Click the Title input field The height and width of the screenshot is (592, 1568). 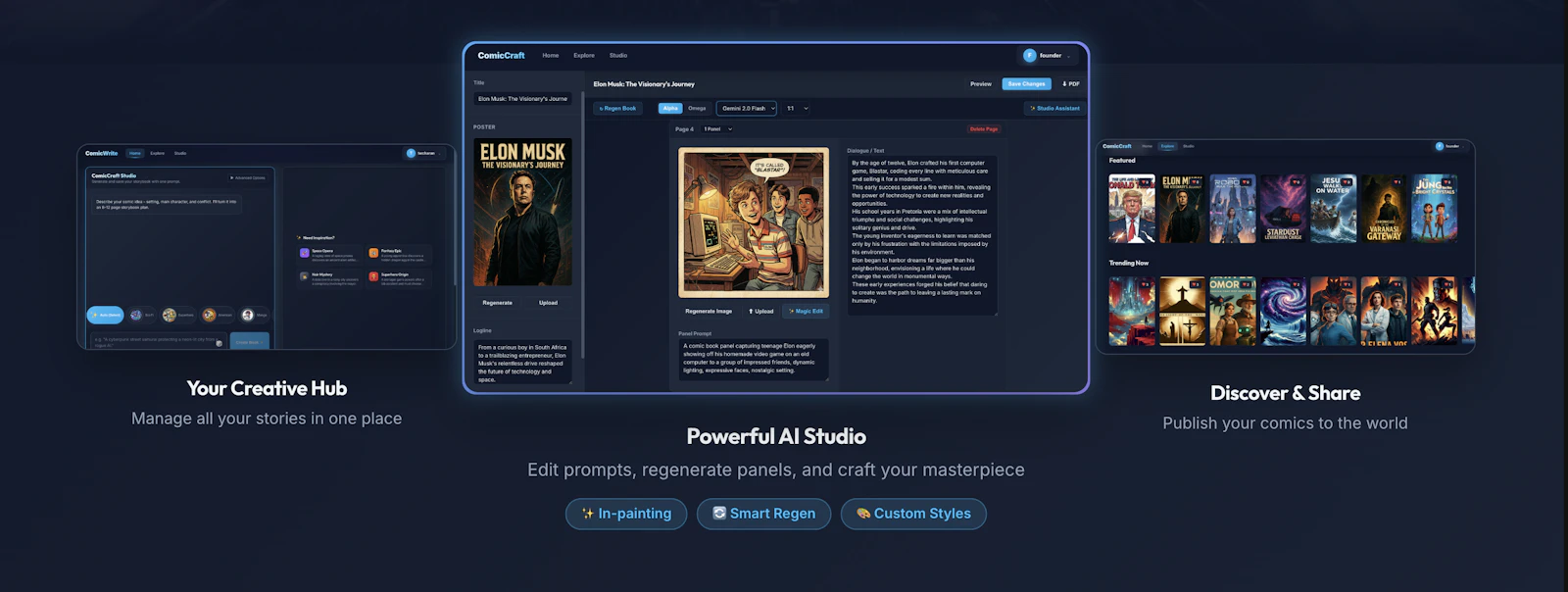(522, 99)
